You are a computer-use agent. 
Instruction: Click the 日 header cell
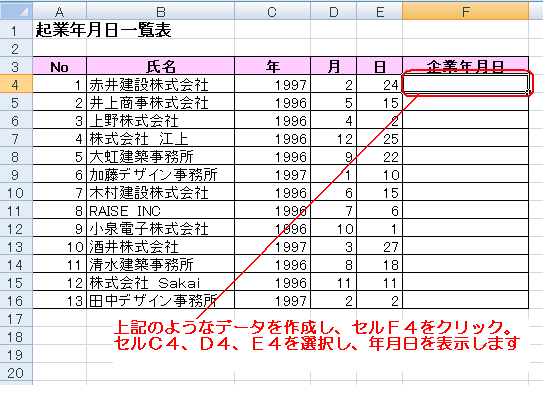coord(380,66)
